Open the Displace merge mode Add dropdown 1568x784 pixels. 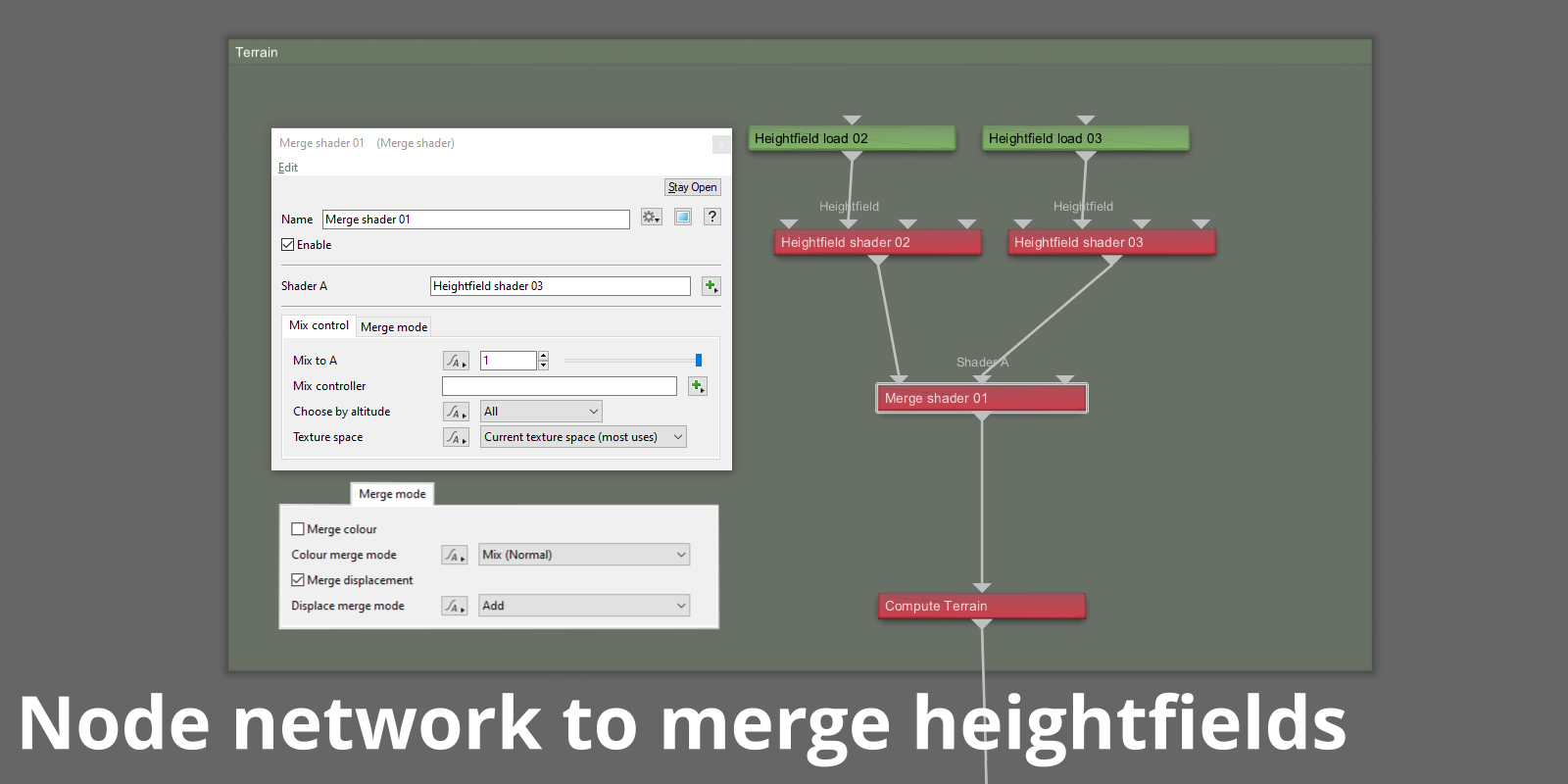[584, 606]
